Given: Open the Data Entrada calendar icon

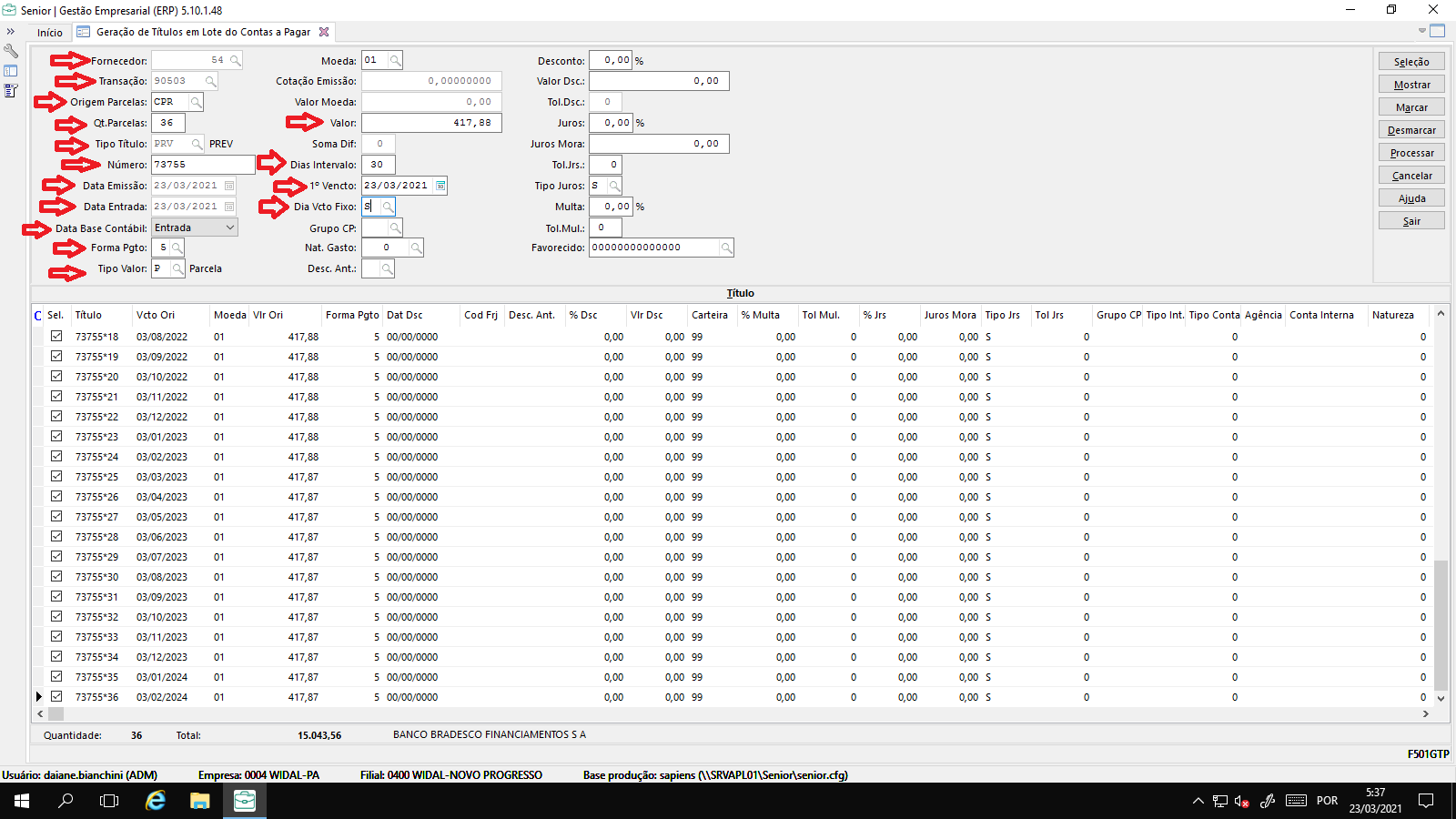Looking at the screenshot, I should [229, 207].
